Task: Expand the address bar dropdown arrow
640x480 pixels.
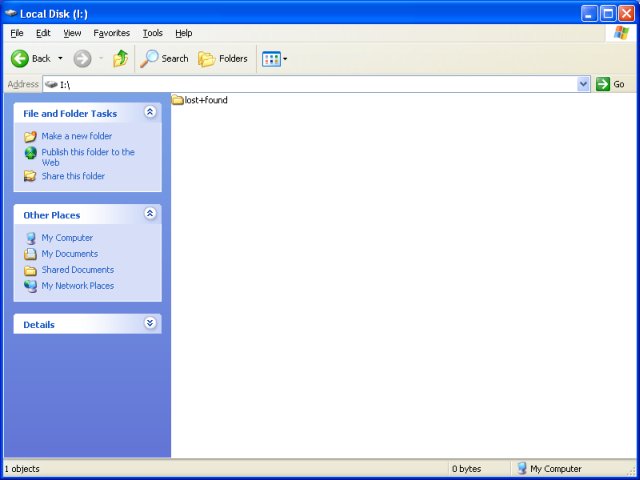Action: point(584,84)
